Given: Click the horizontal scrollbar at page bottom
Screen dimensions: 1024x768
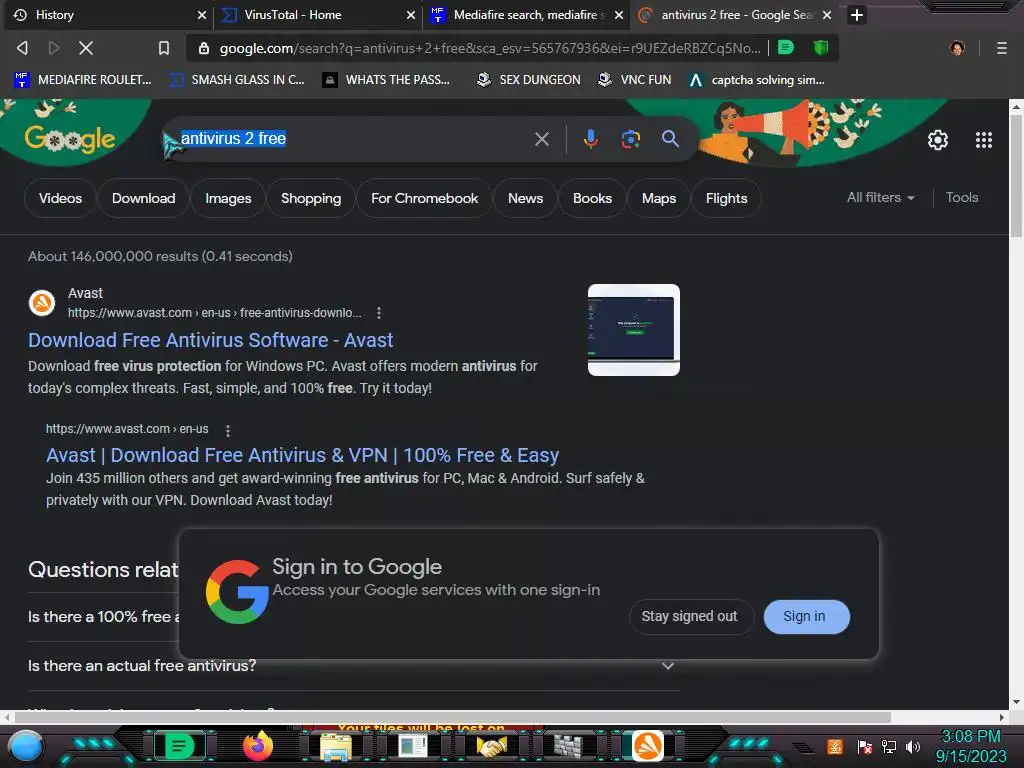Looking at the screenshot, I should tap(453, 717).
